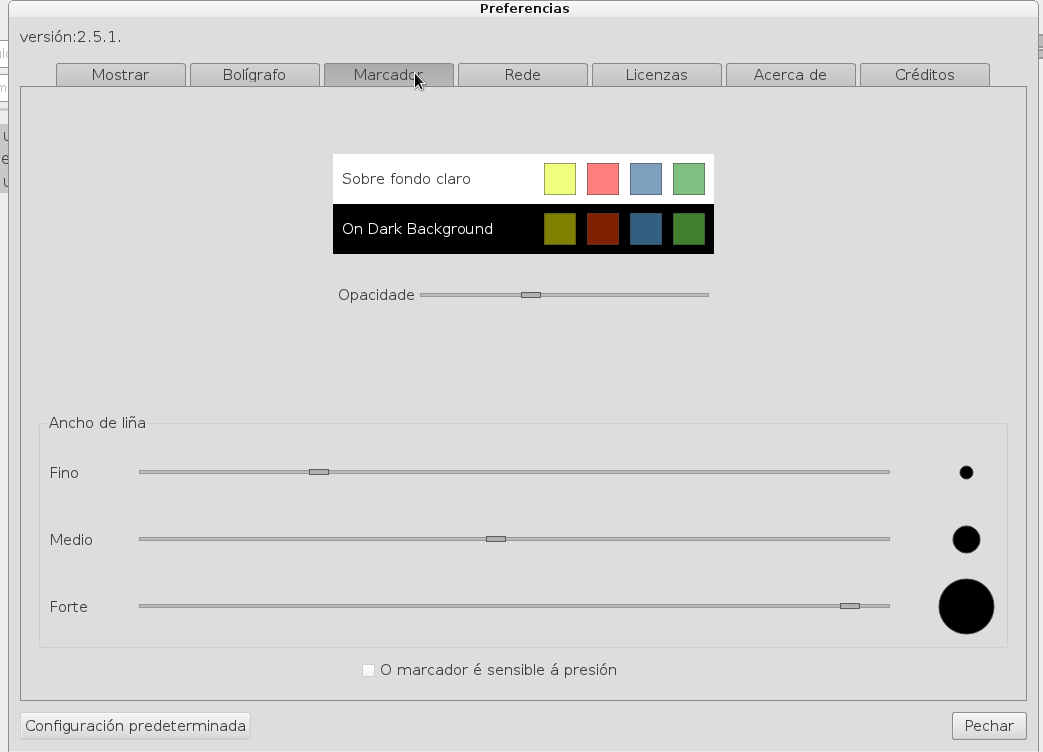Open the Licenzas tab
Screen dimensions: 1043x752
click(x=656, y=75)
